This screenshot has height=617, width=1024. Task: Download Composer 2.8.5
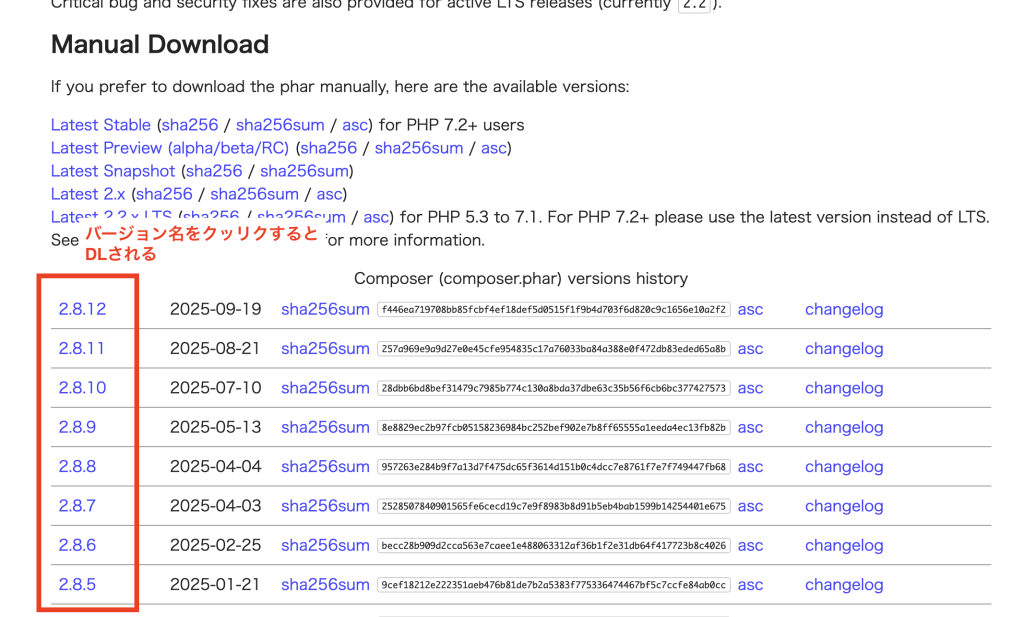77,585
